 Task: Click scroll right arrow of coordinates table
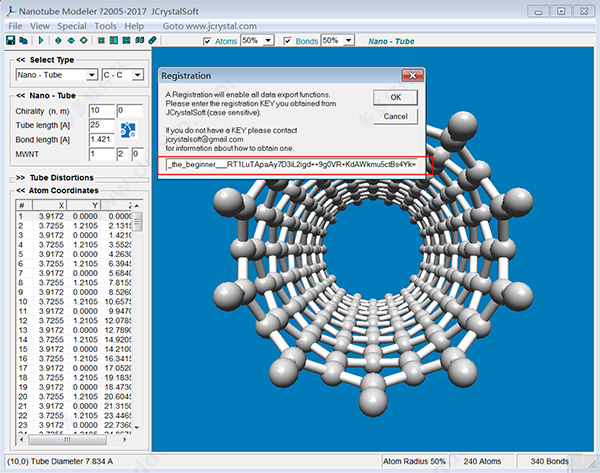(125, 440)
